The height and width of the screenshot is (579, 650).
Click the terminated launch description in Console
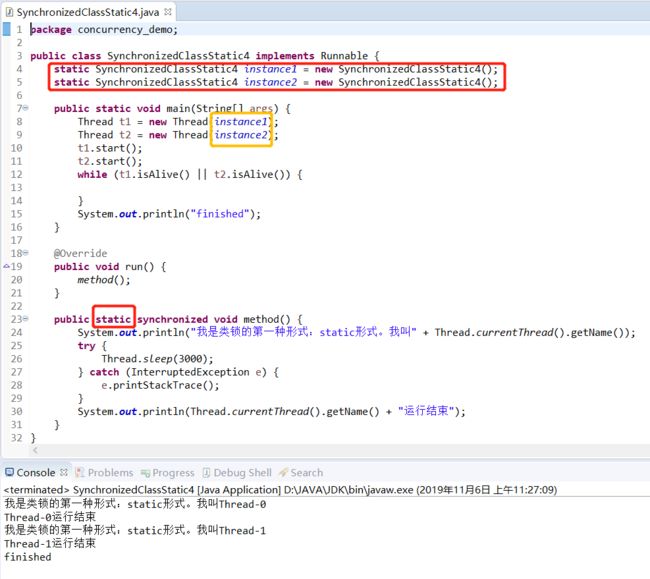[x=280, y=490]
